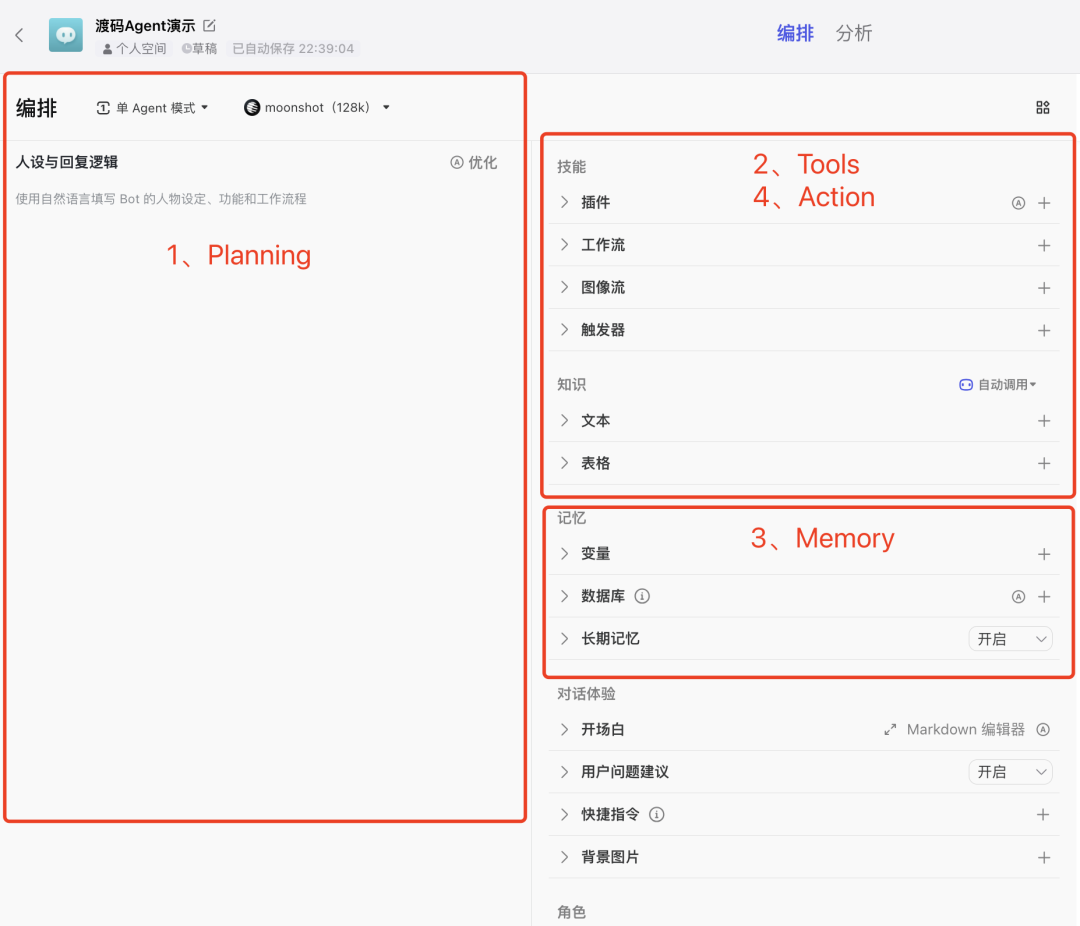The width and height of the screenshot is (1080, 926).
Task: Click the layout grid icon at top right
Action: tap(1043, 107)
